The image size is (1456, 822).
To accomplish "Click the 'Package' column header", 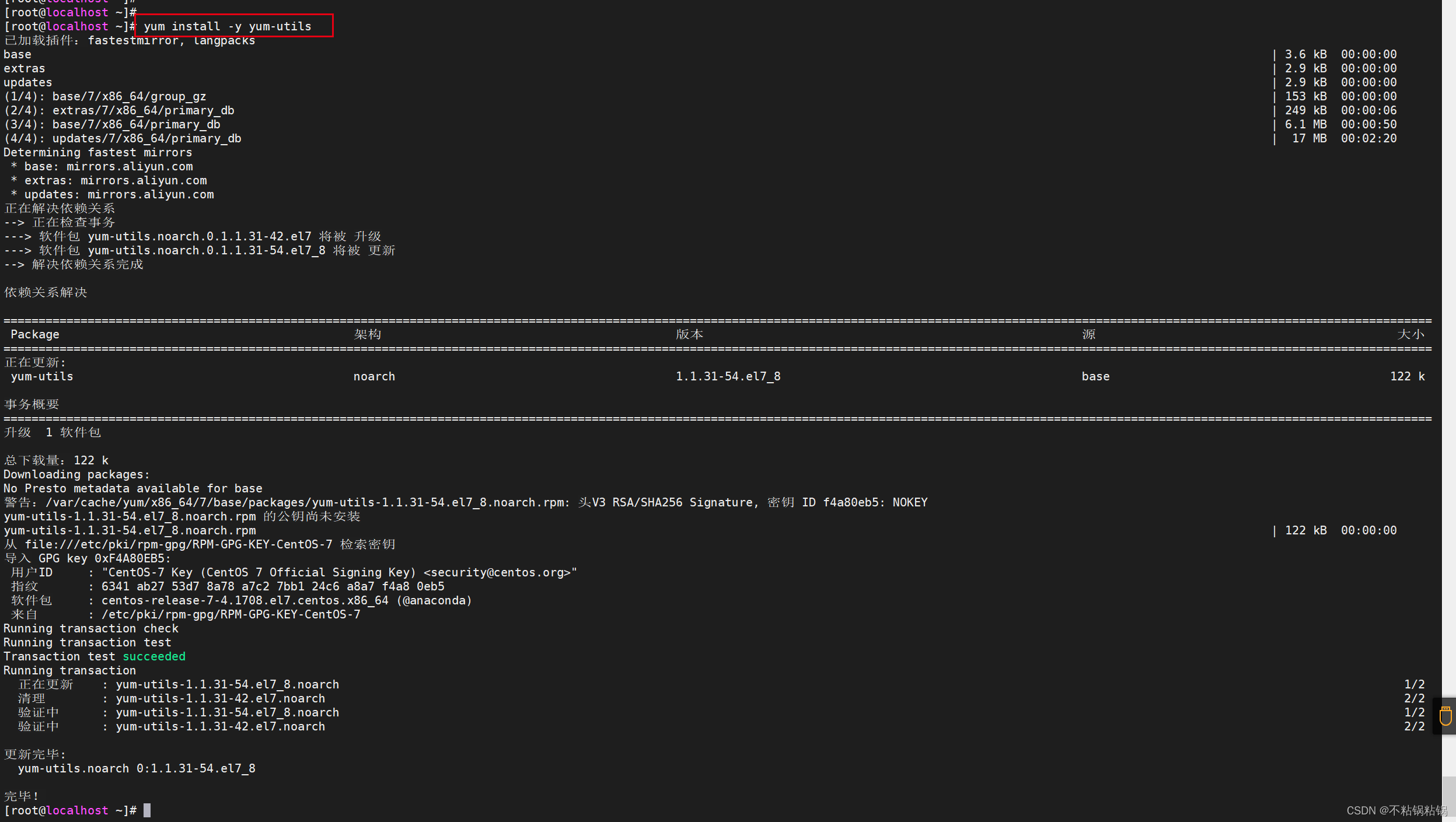I will coord(35,334).
